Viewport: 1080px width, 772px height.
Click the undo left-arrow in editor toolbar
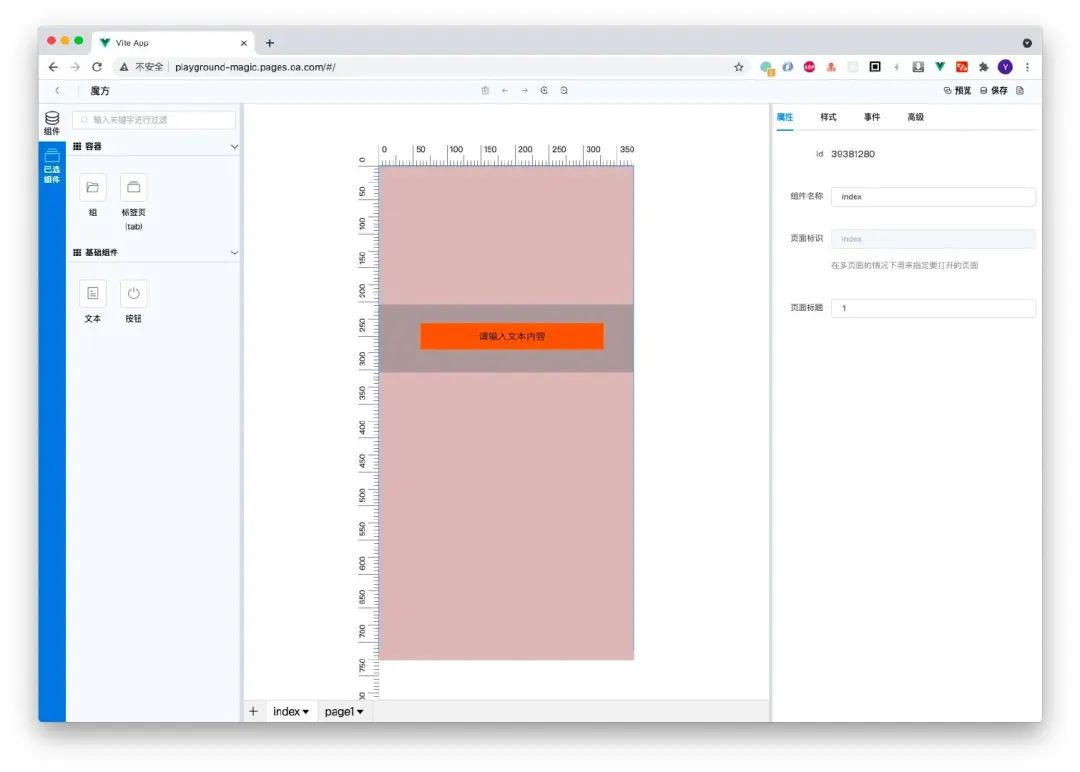(x=505, y=90)
